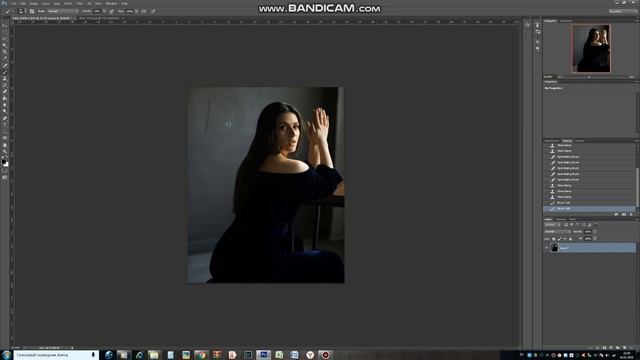
Task: Click the layer thumbnail in Layers panel
Action: (555, 248)
